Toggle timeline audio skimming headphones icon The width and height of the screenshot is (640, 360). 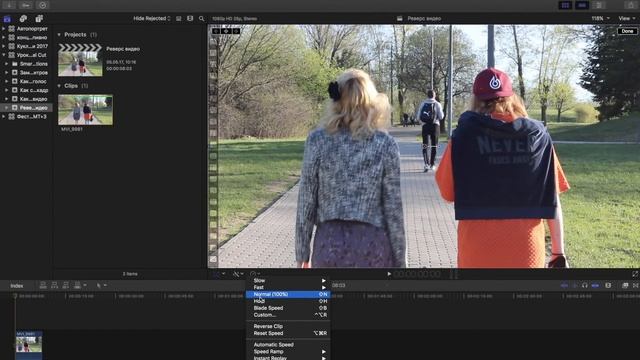(x=585, y=286)
